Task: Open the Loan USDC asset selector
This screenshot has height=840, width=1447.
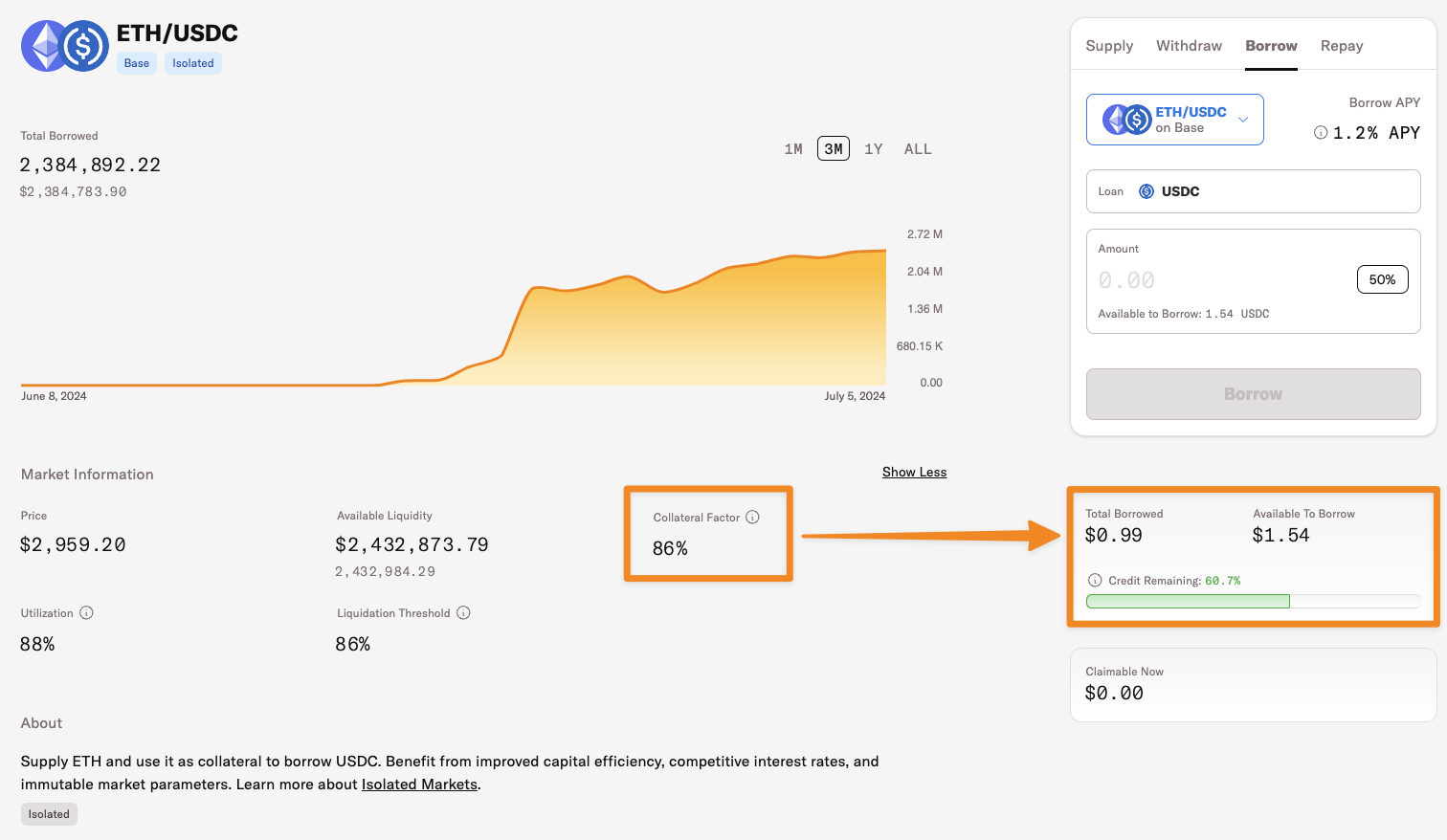Action: point(1253,191)
